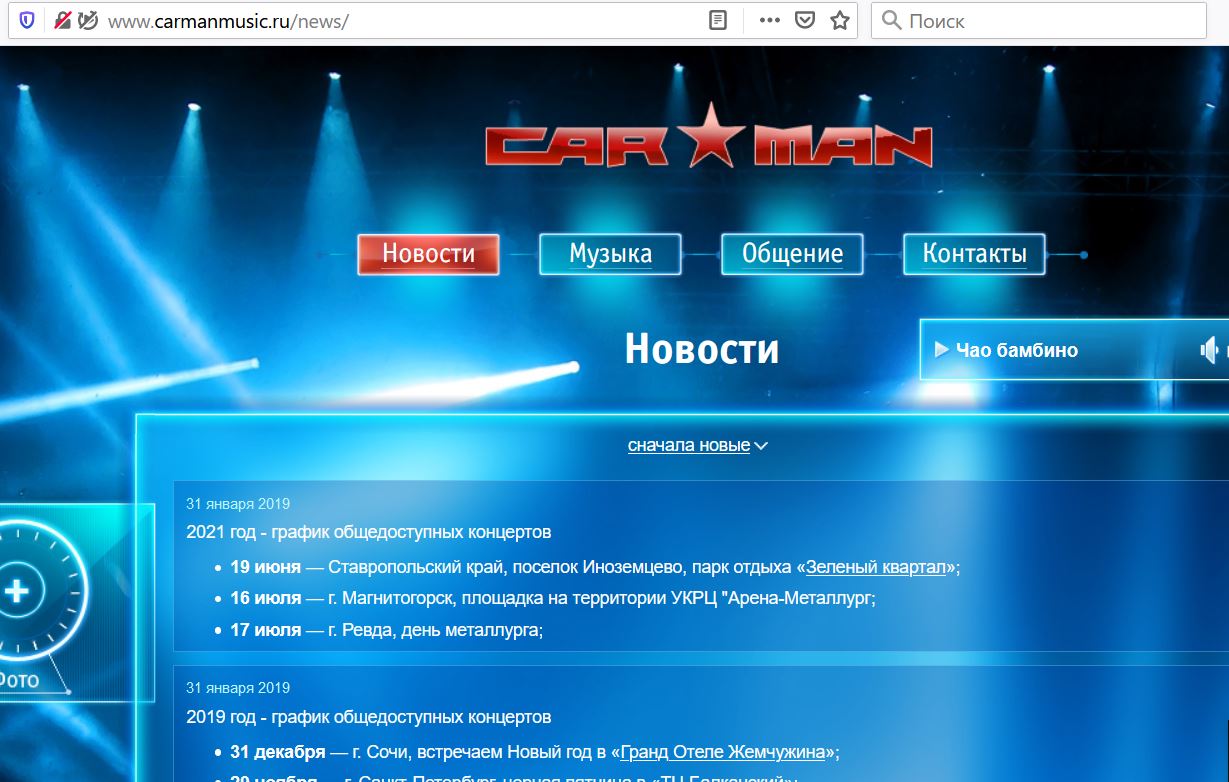Open the Новости menu tab
The image size is (1229, 782).
click(428, 254)
